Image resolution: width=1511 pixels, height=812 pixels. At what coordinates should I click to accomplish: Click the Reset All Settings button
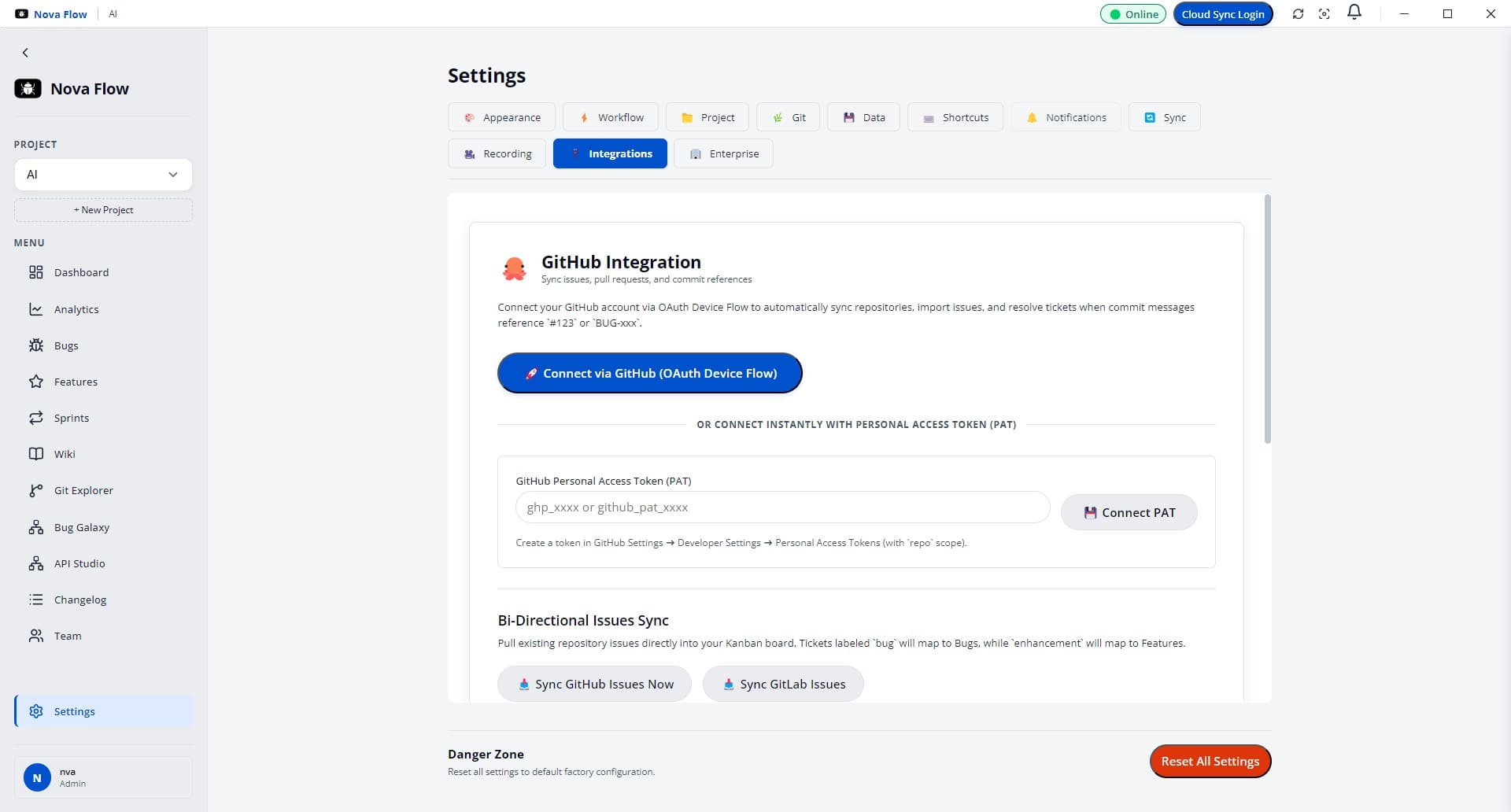tap(1210, 761)
